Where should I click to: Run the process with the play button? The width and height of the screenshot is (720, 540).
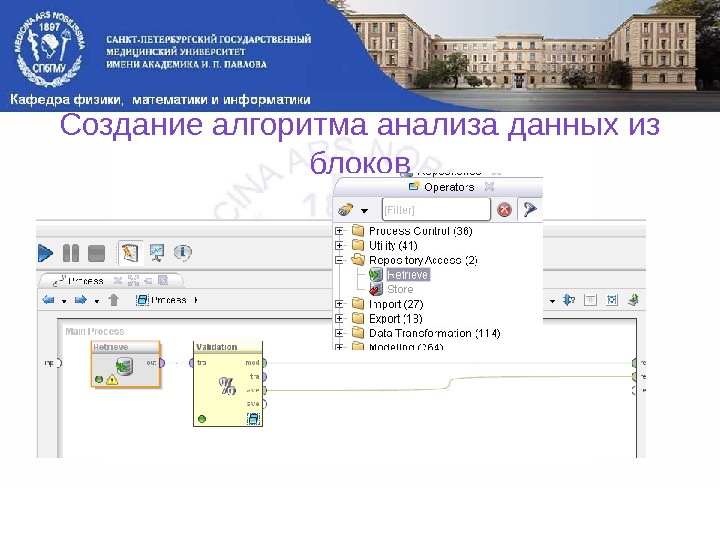coord(45,253)
